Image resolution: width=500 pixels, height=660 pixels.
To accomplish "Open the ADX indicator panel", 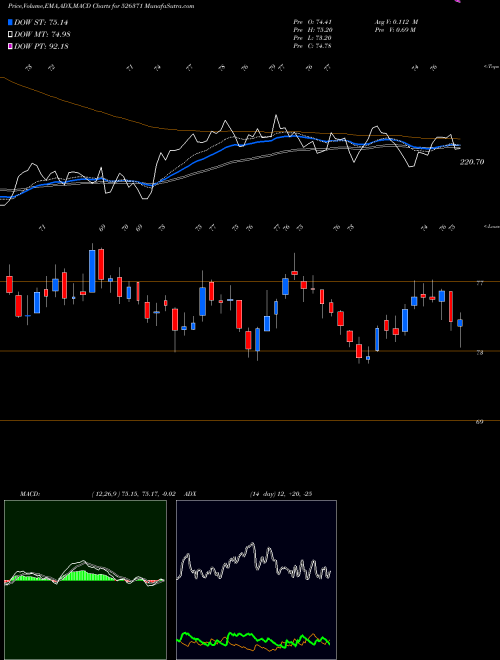I will click(x=256, y=580).
